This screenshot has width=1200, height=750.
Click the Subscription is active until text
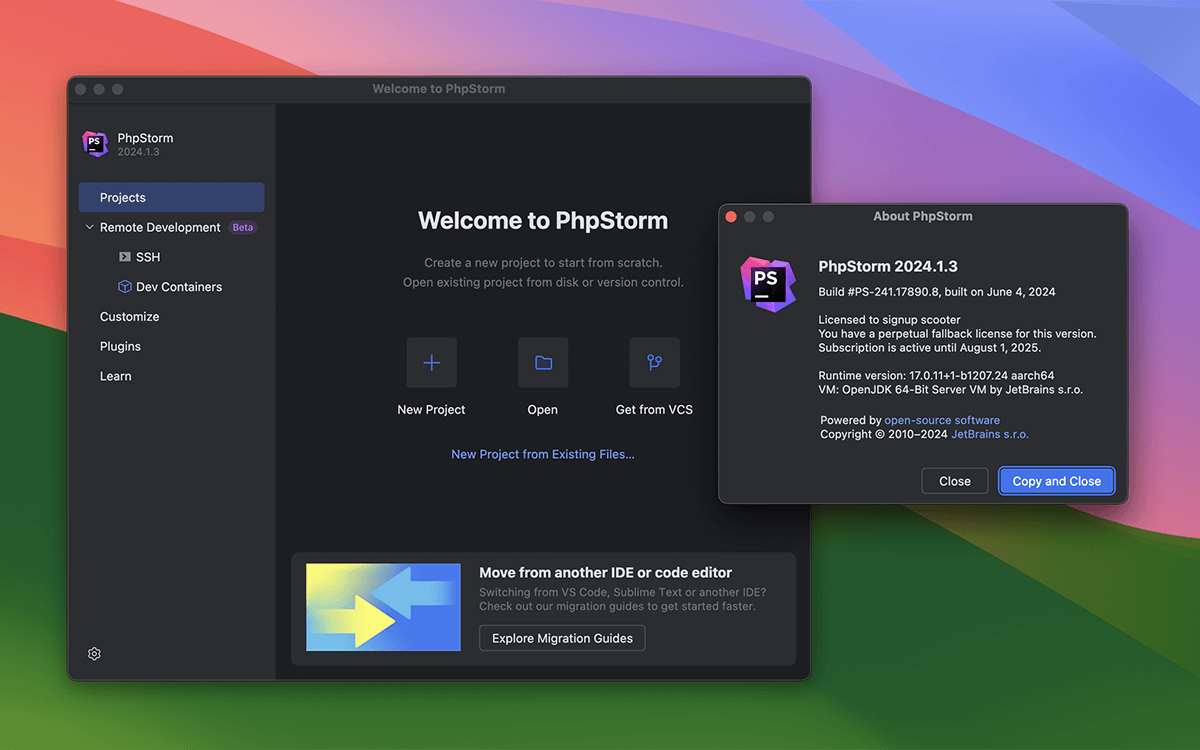930,348
